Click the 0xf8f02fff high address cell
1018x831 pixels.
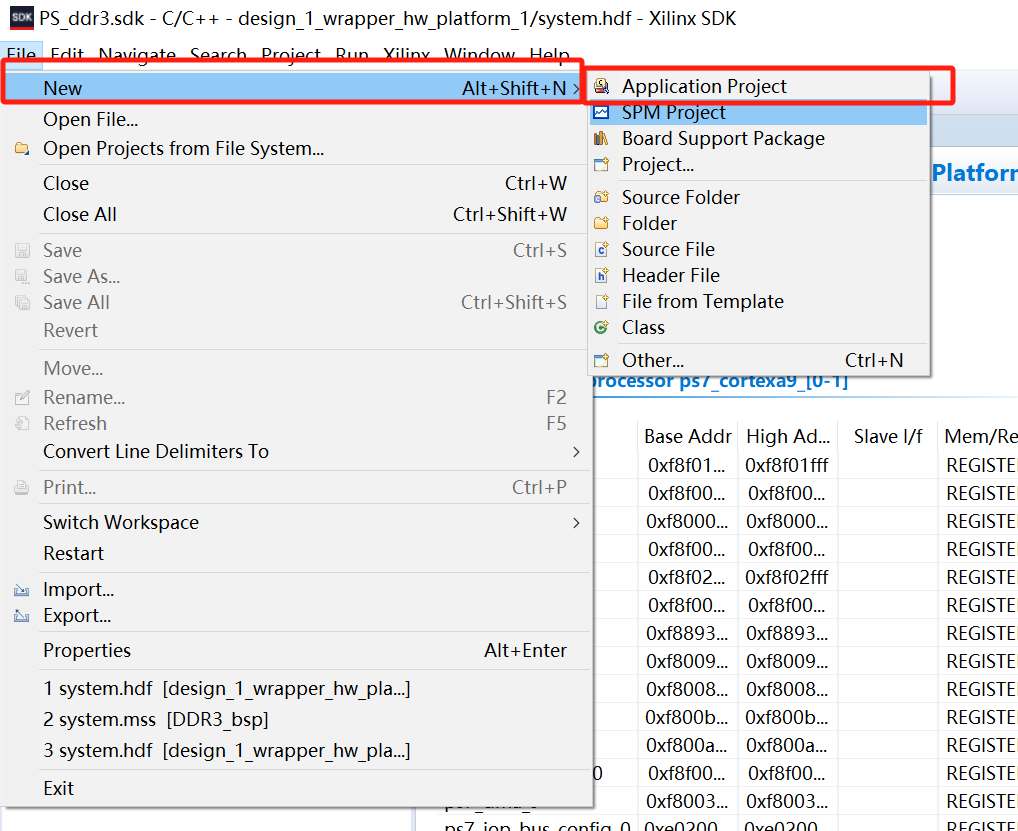point(787,577)
